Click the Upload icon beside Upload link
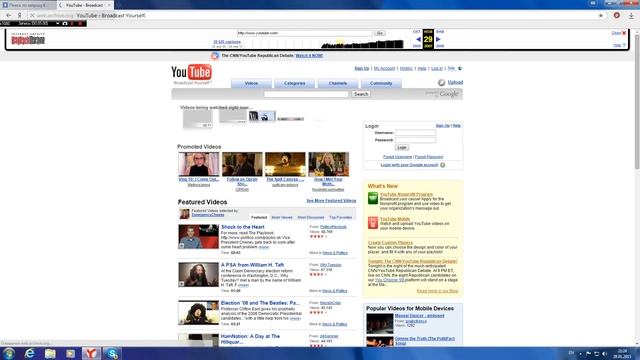 (x=441, y=82)
